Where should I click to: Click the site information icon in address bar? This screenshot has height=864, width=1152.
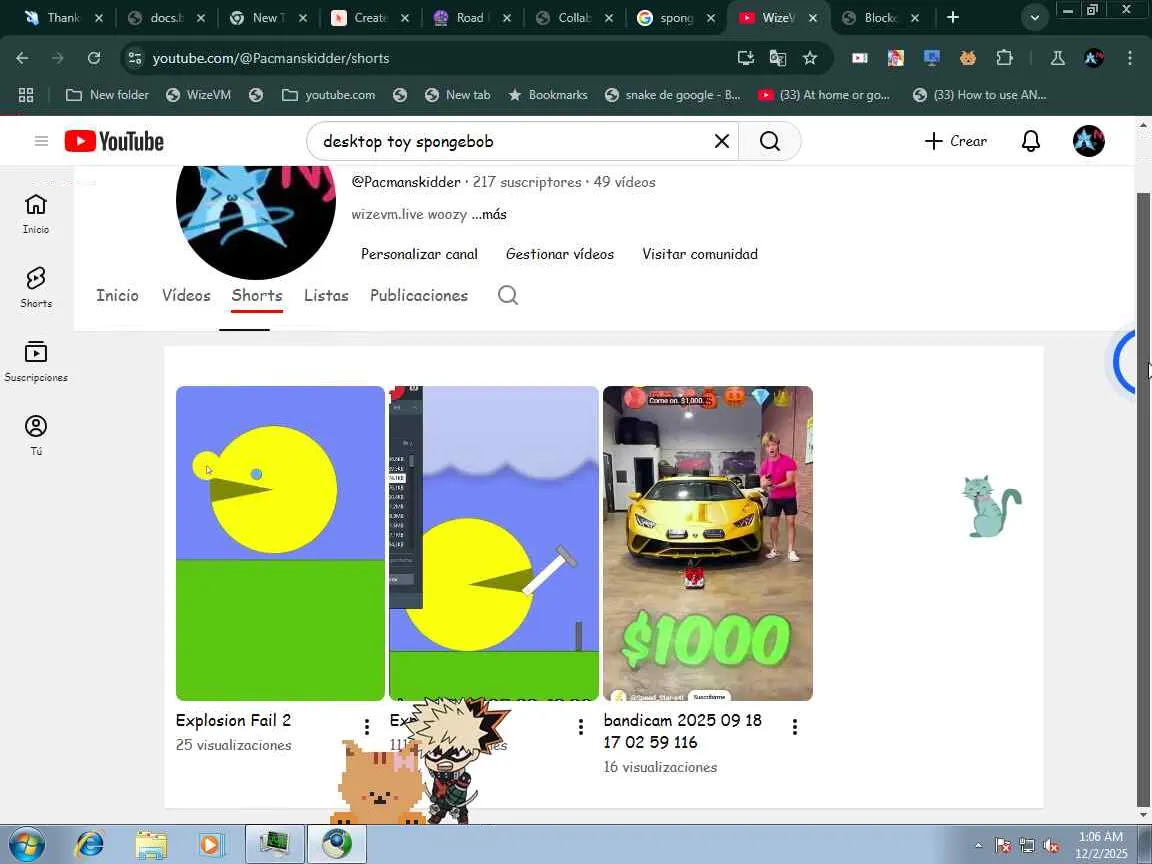[134, 58]
